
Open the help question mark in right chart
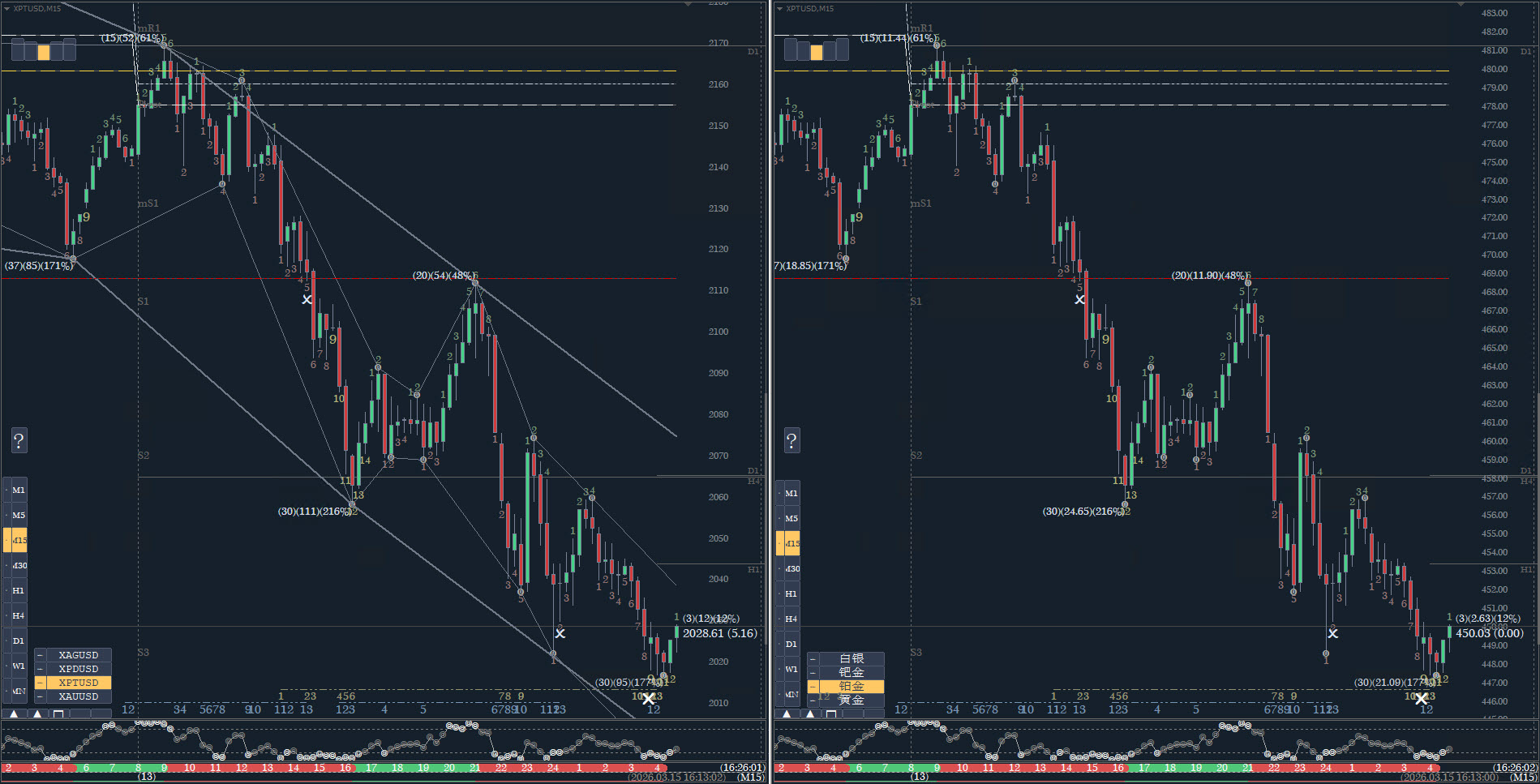point(791,440)
